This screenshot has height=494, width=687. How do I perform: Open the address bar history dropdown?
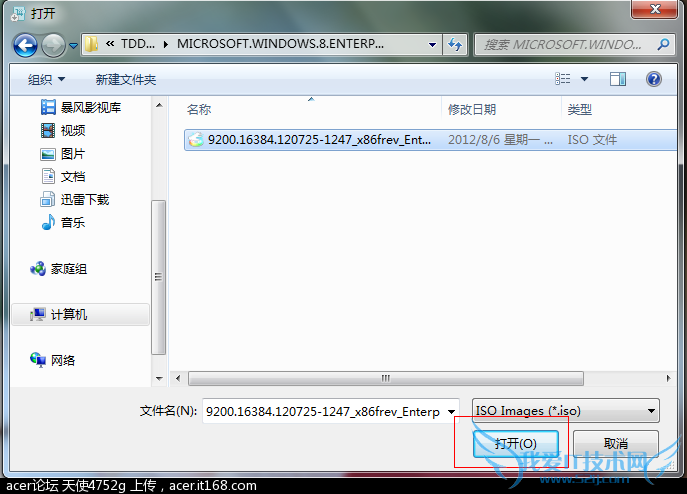(432, 44)
